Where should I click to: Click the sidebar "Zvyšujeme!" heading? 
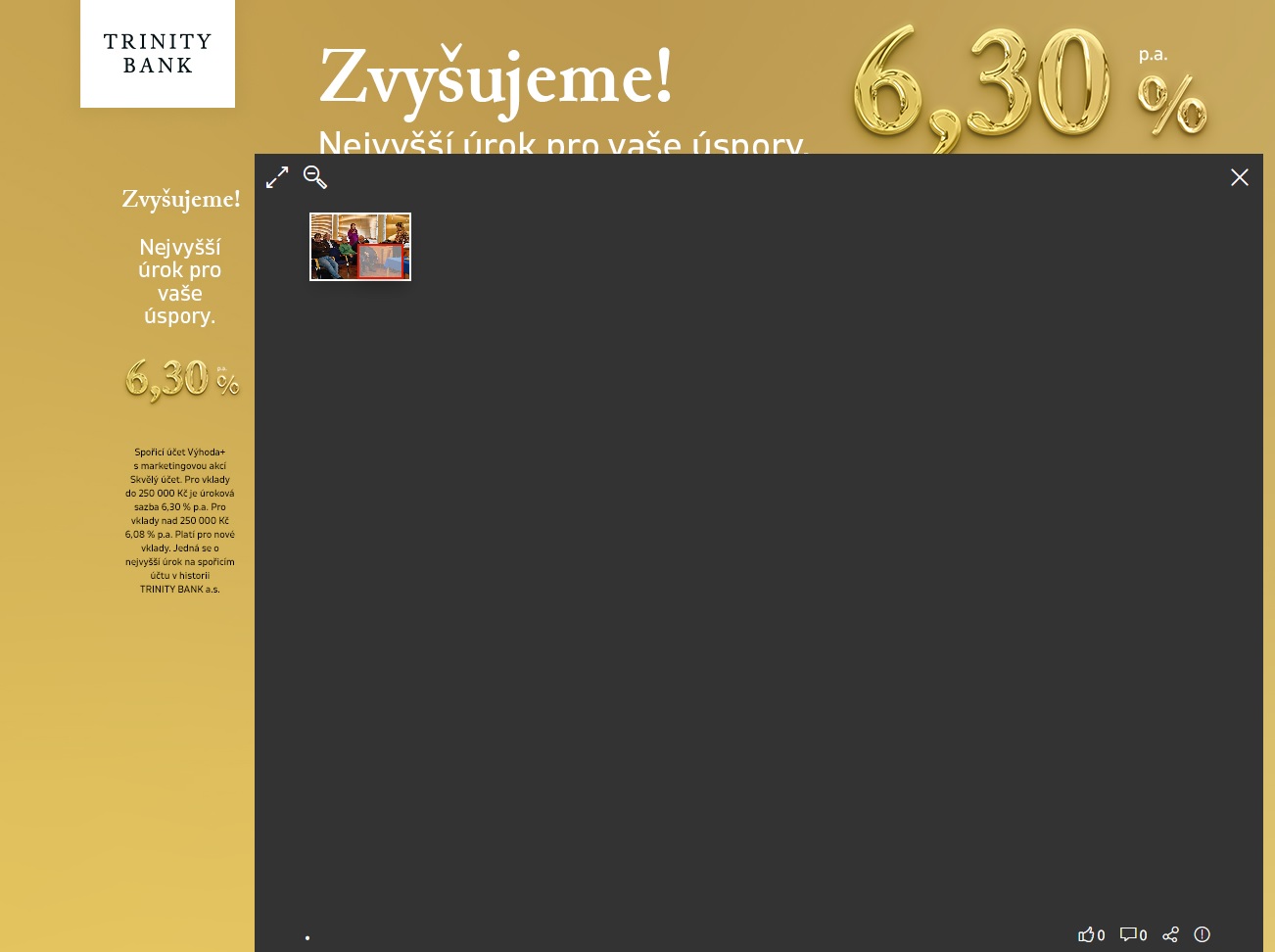pos(181,199)
